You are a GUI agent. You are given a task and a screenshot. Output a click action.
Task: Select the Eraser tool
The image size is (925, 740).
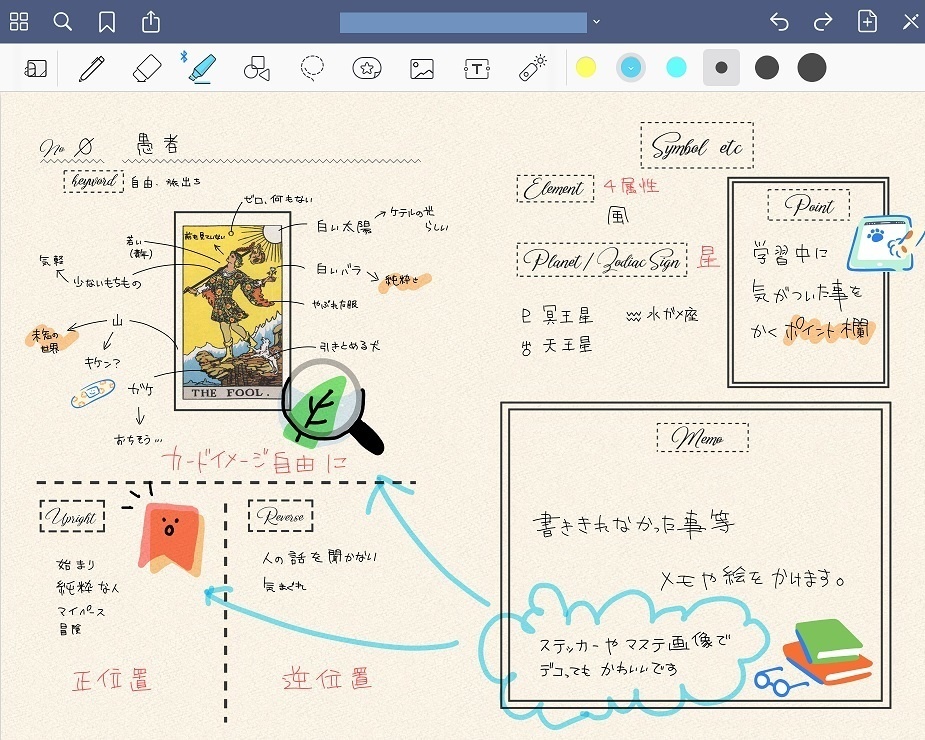coord(148,68)
